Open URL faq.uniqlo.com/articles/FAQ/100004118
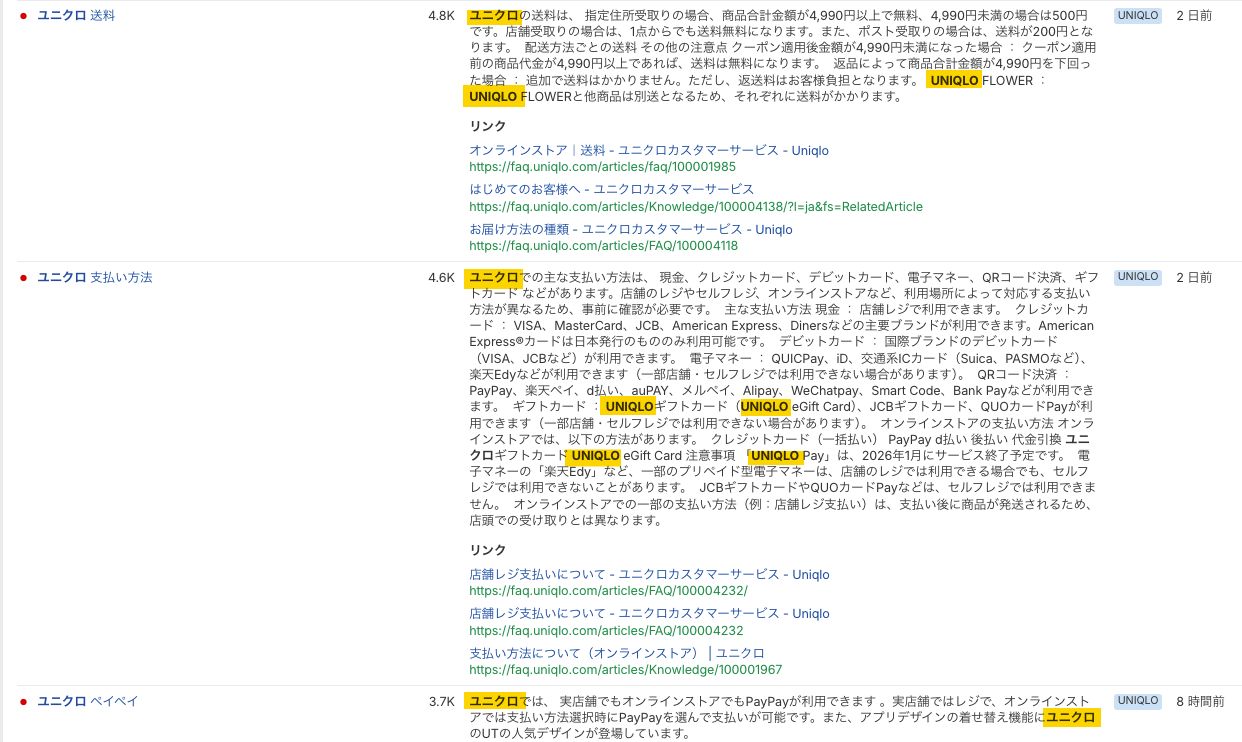Image resolution: width=1242 pixels, height=742 pixels. tap(604, 246)
